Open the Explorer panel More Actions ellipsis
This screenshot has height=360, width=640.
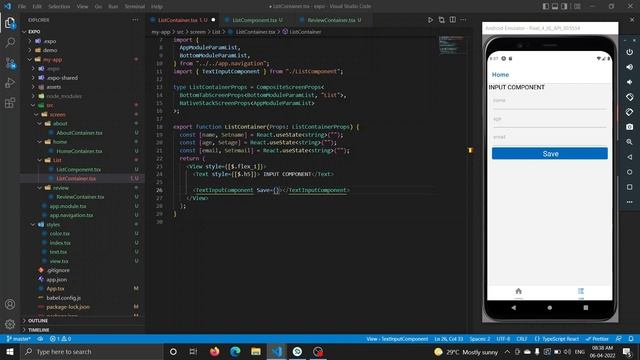point(135,20)
